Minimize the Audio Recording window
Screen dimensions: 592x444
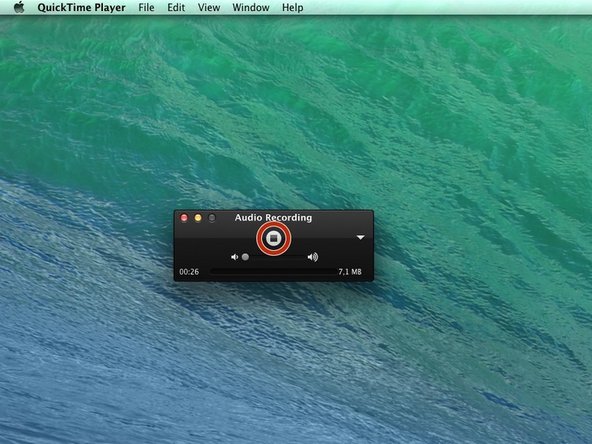point(198,218)
